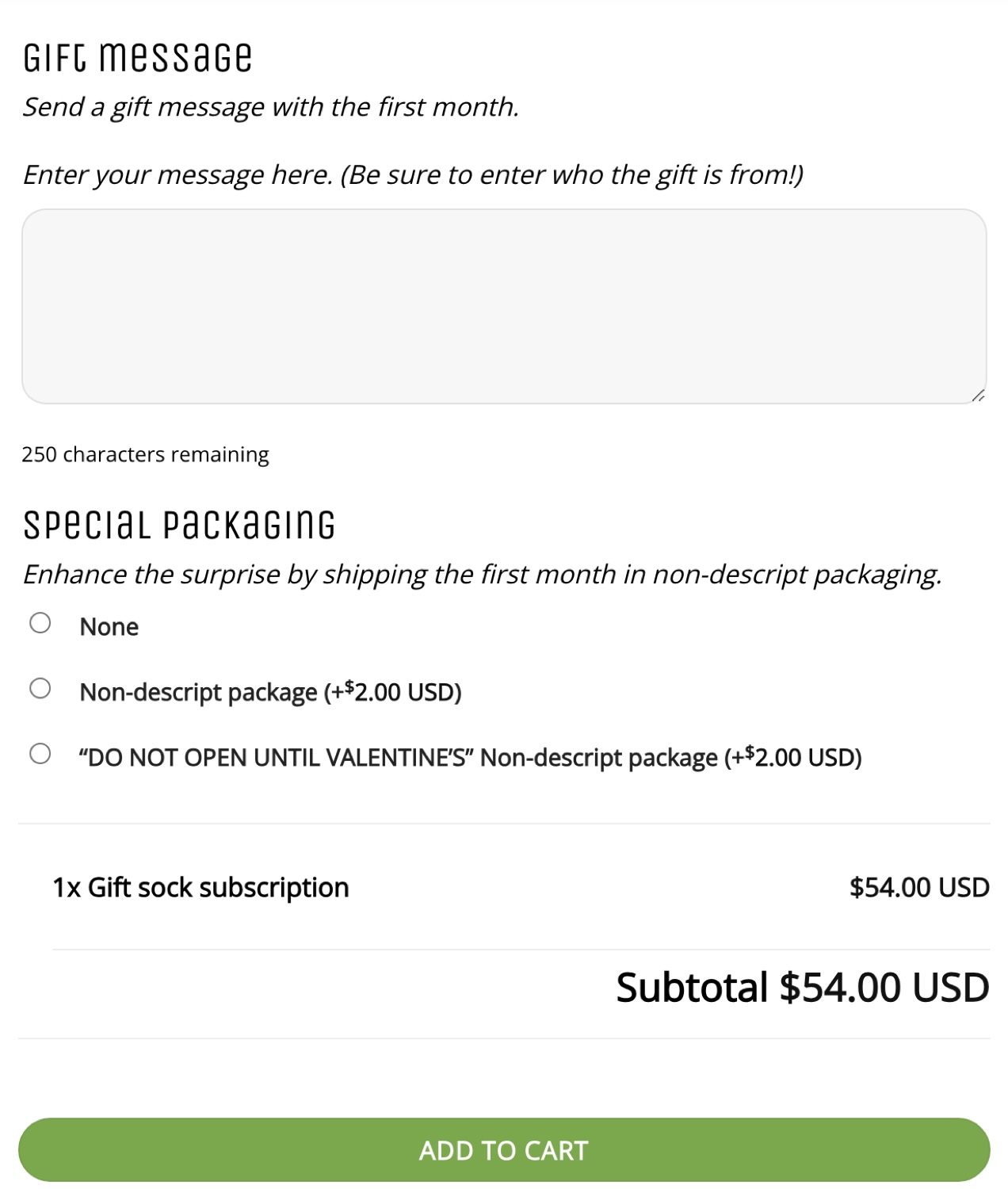Click the divider area above the cart summary
This screenshot has width=1008, height=1189.
coord(504,823)
